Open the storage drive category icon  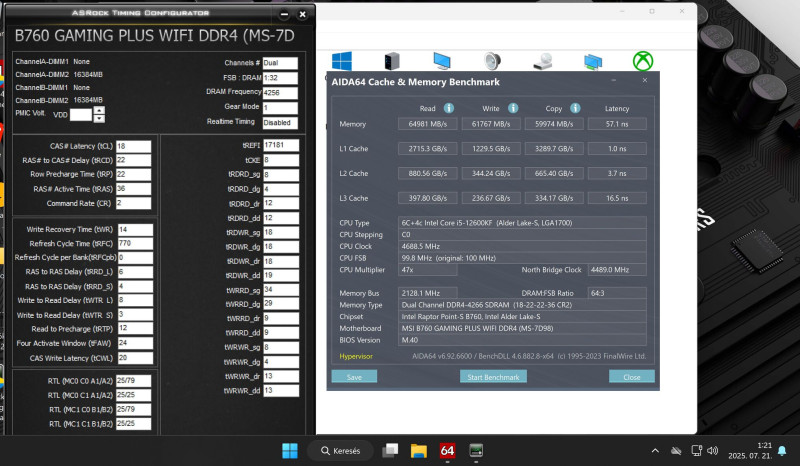(x=543, y=61)
